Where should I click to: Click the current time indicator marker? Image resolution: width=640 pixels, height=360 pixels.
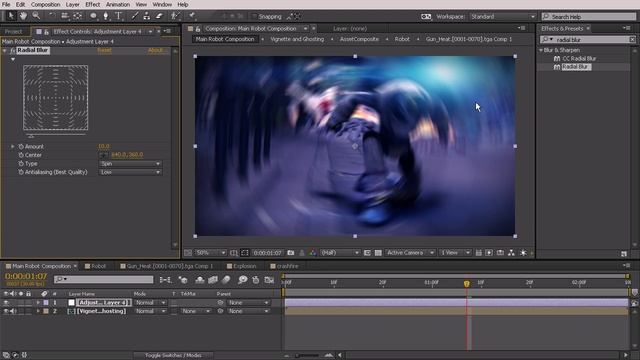point(467,283)
